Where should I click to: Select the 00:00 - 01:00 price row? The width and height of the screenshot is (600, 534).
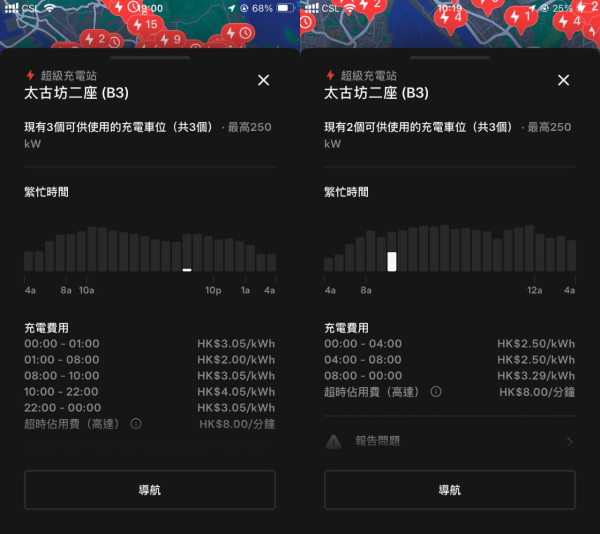click(150, 344)
